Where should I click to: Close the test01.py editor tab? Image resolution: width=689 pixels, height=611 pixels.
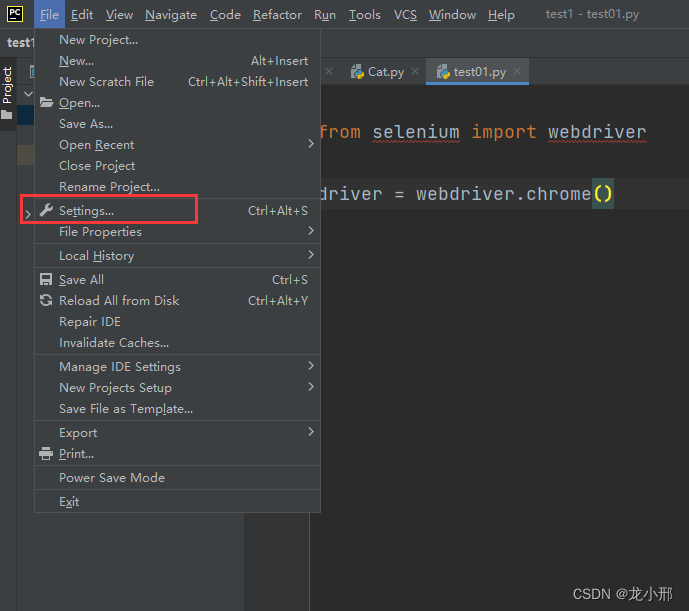pos(517,71)
